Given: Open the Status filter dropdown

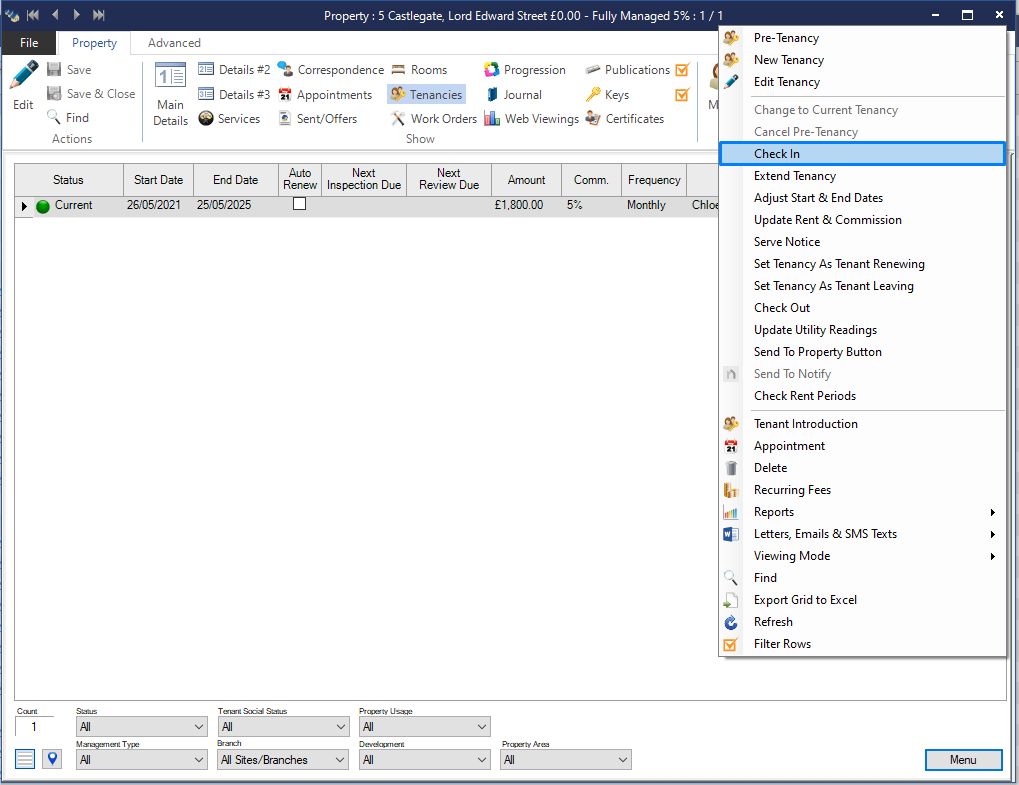Looking at the screenshot, I should [x=141, y=727].
